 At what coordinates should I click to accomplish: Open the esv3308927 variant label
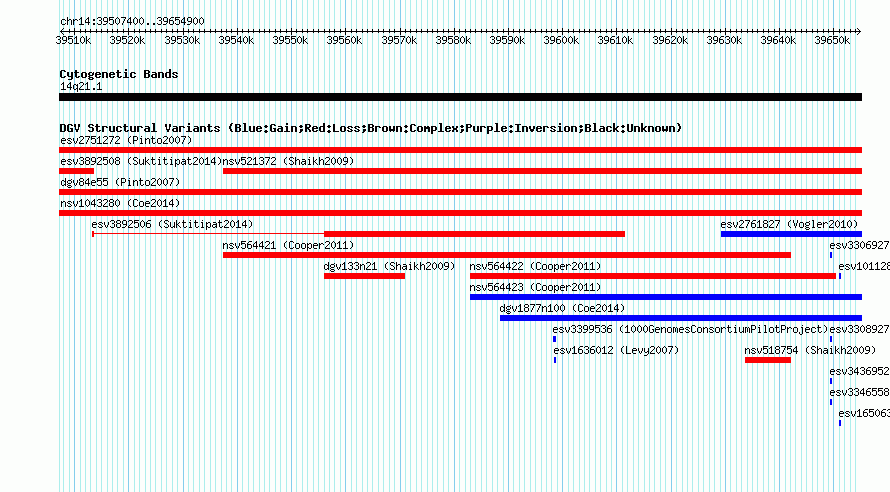click(859, 329)
